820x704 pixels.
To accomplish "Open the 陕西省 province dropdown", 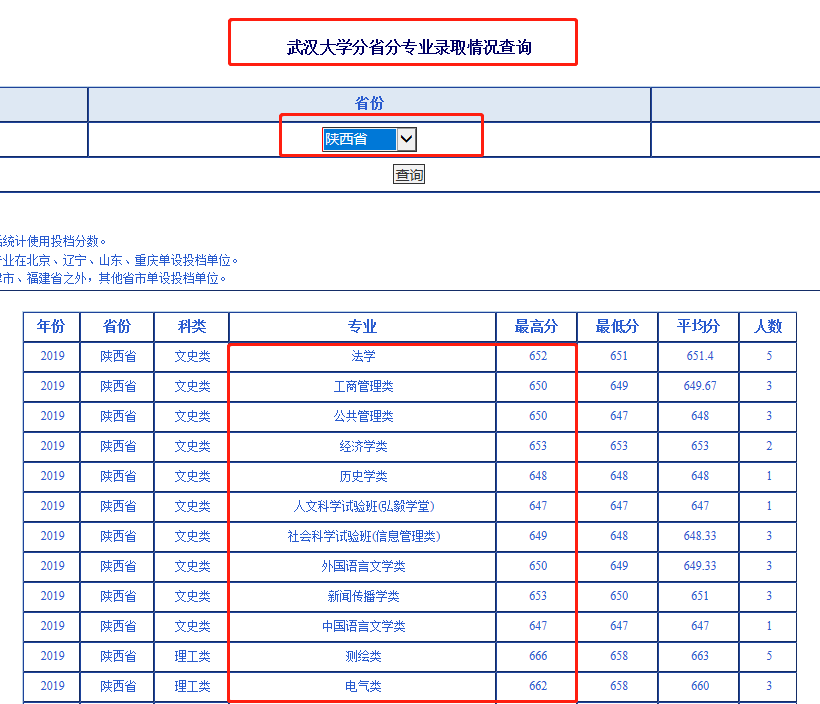I will 369,139.
